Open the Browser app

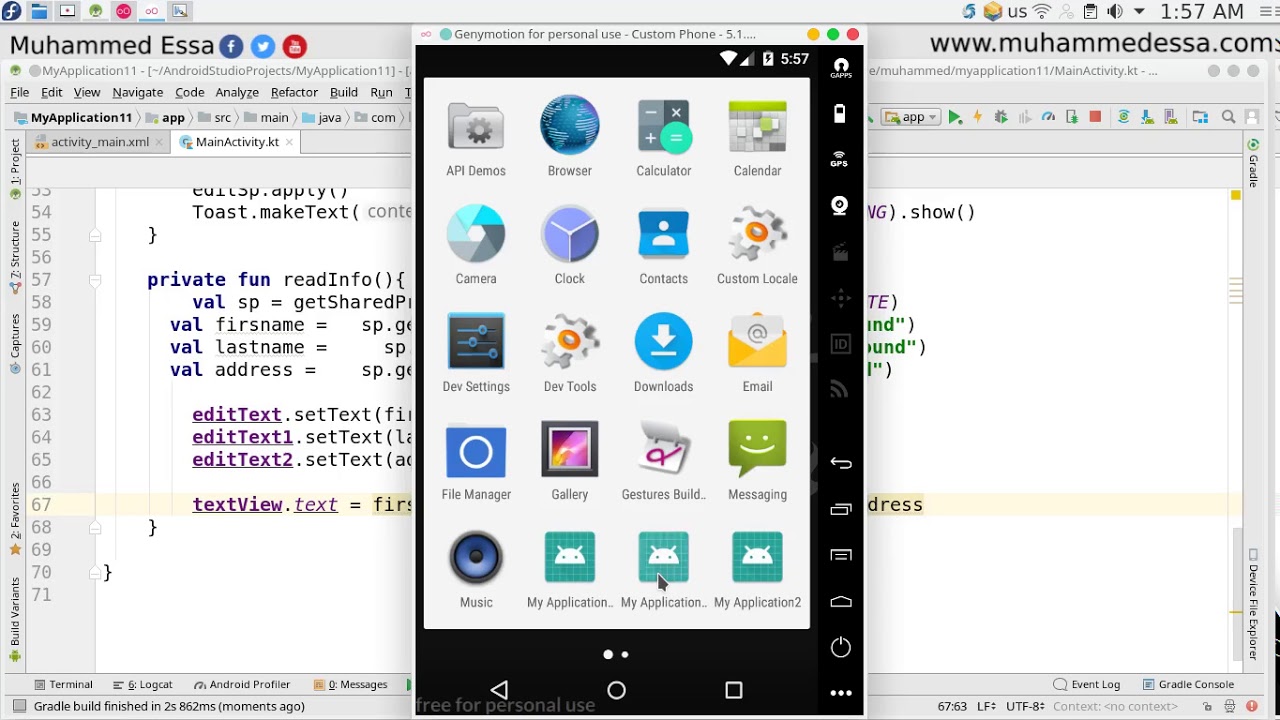(570, 139)
